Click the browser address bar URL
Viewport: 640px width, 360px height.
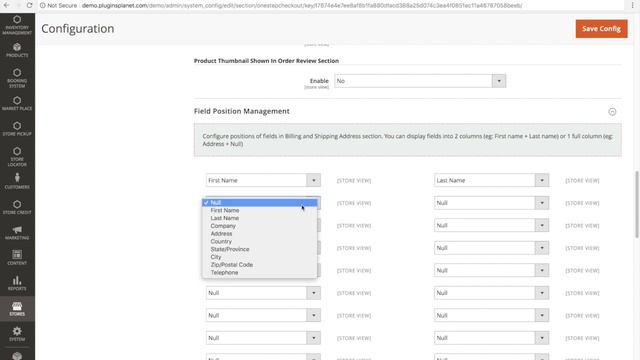[302, 5]
